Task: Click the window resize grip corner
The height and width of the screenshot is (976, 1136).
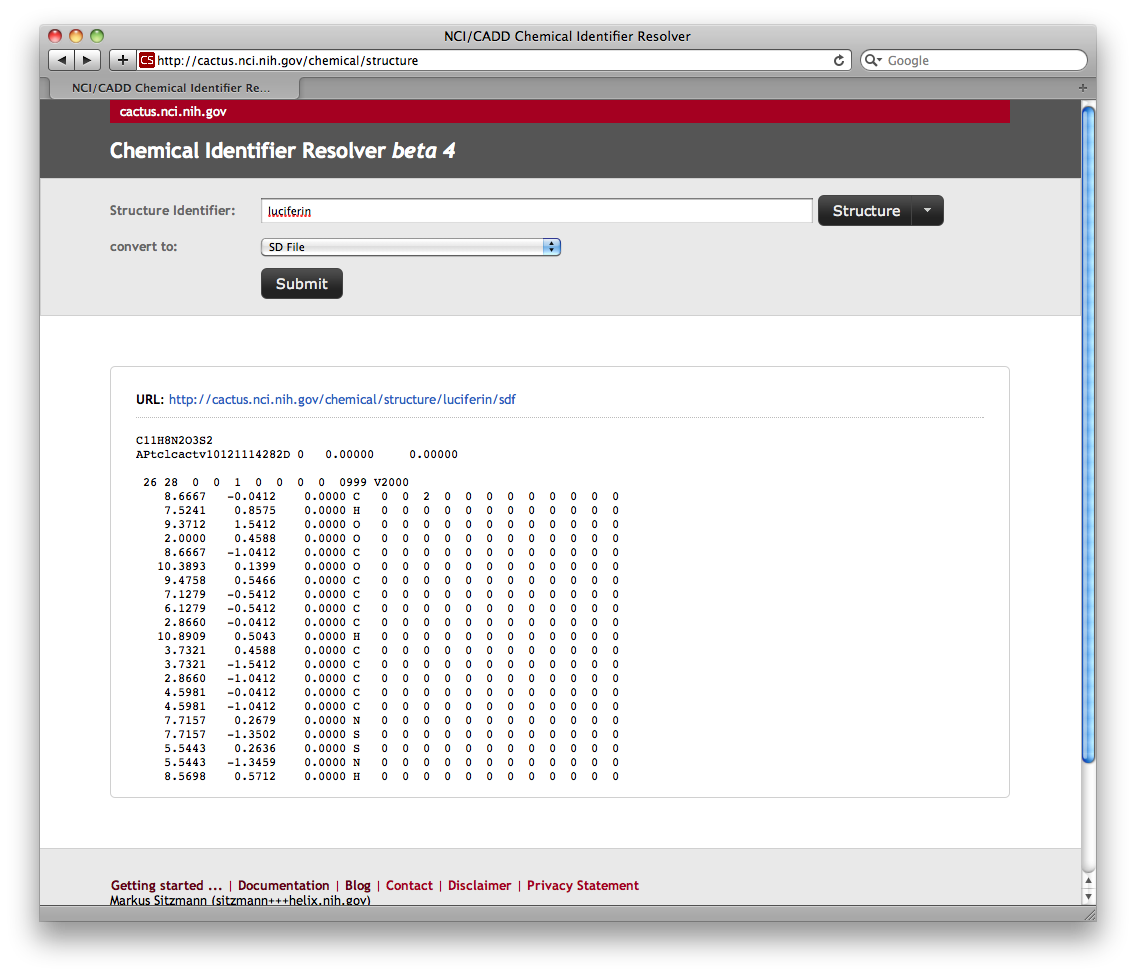Action: tap(1089, 914)
